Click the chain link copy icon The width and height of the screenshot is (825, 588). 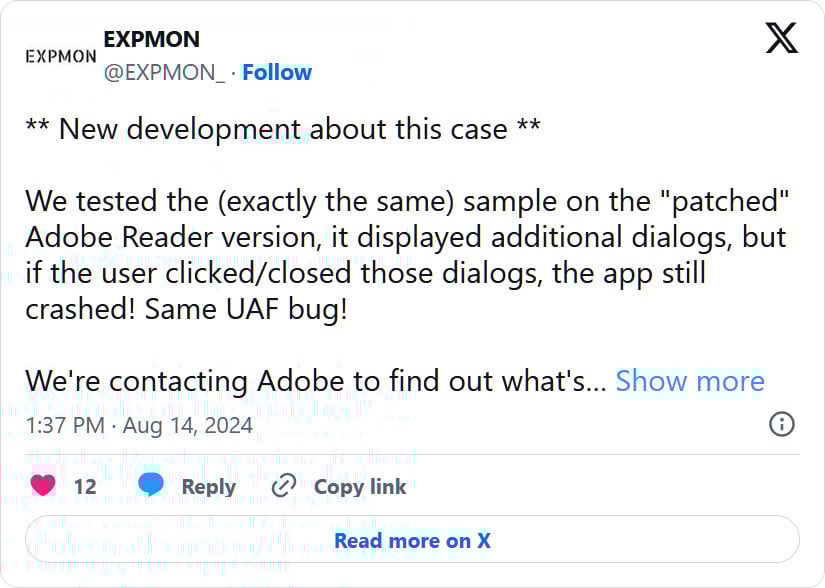284,485
